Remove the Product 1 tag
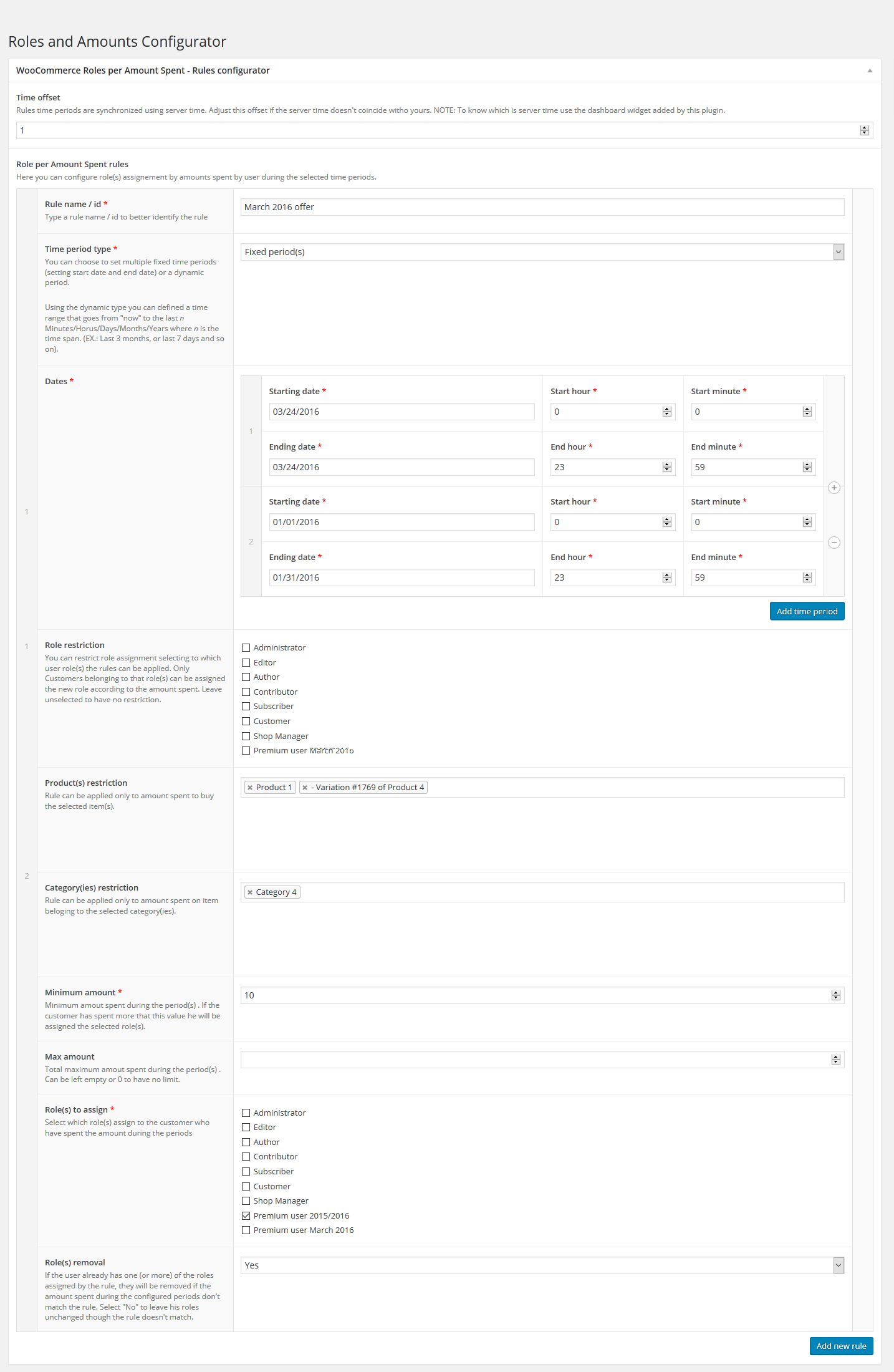Image resolution: width=894 pixels, height=1372 pixels. click(x=250, y=788)
